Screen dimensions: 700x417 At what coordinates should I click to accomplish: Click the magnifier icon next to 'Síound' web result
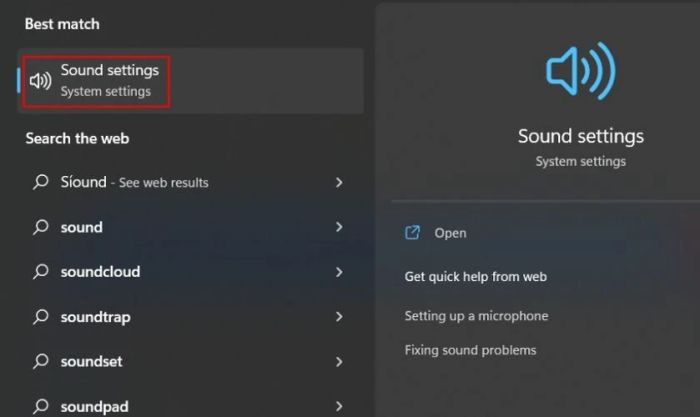(x=41, y=183)
